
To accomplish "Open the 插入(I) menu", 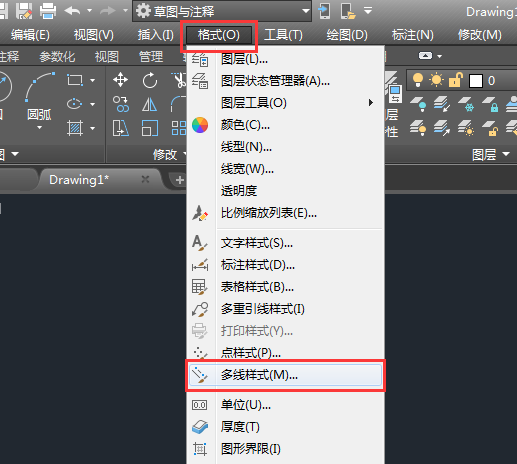I will point(156,35).
